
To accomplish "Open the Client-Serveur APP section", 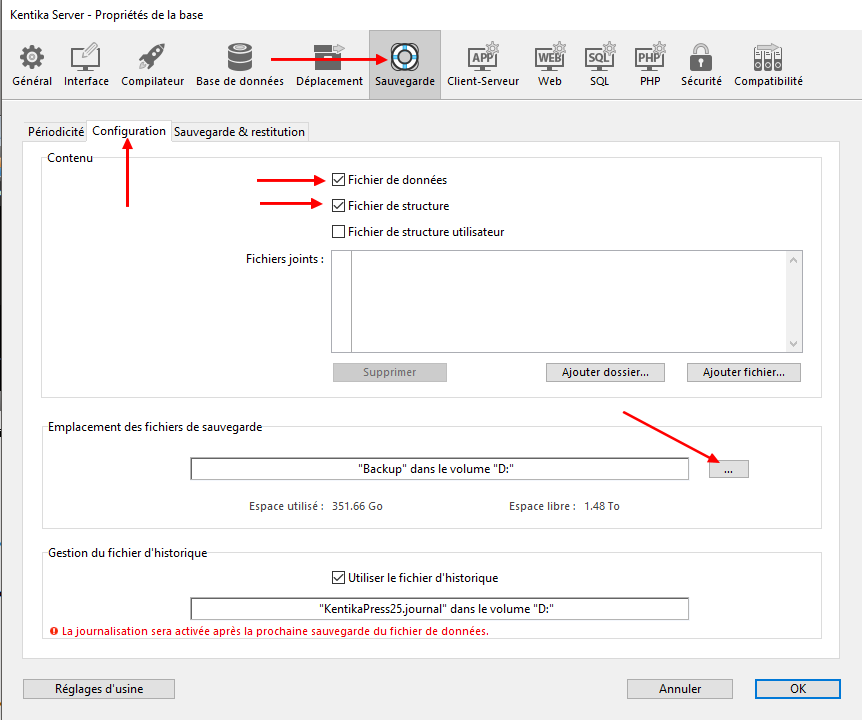I will [483, 65].
